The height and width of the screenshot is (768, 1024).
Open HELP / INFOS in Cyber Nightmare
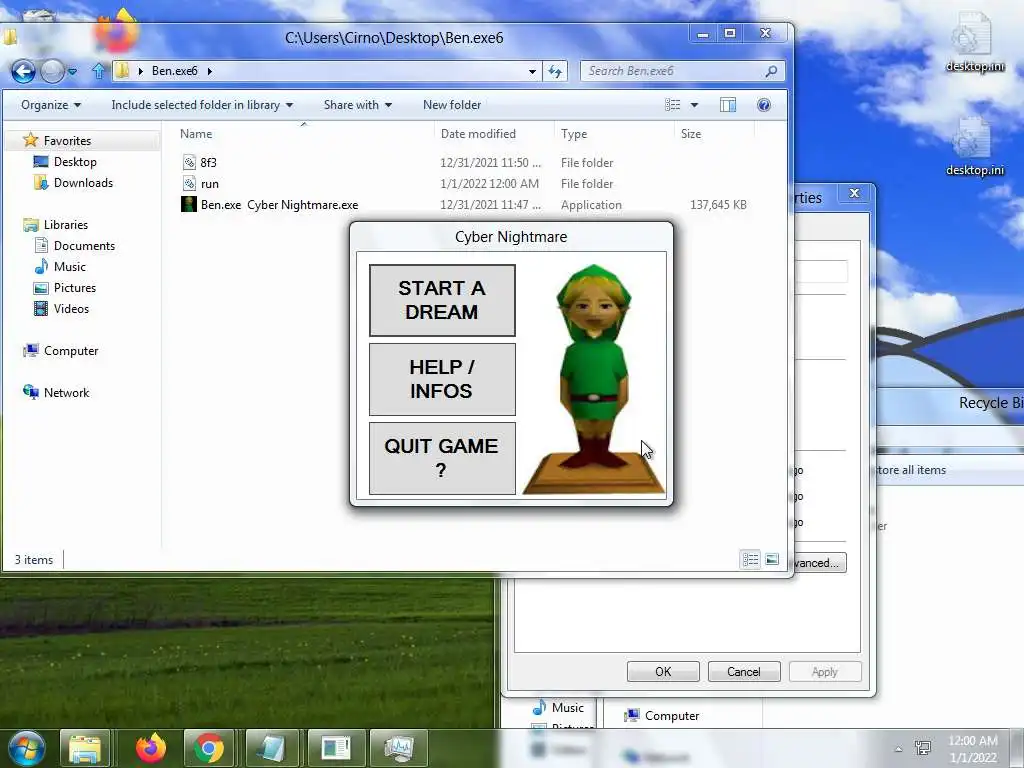click(x=442, y=379)
